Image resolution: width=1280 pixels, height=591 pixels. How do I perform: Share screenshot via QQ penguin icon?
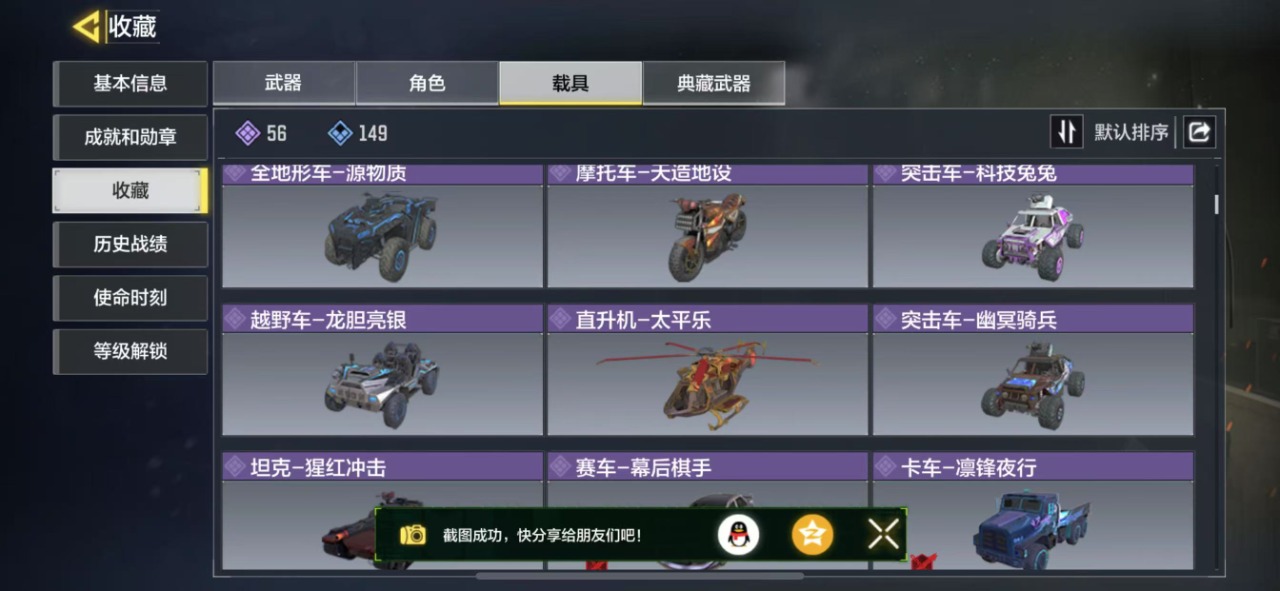coord(738,535)
